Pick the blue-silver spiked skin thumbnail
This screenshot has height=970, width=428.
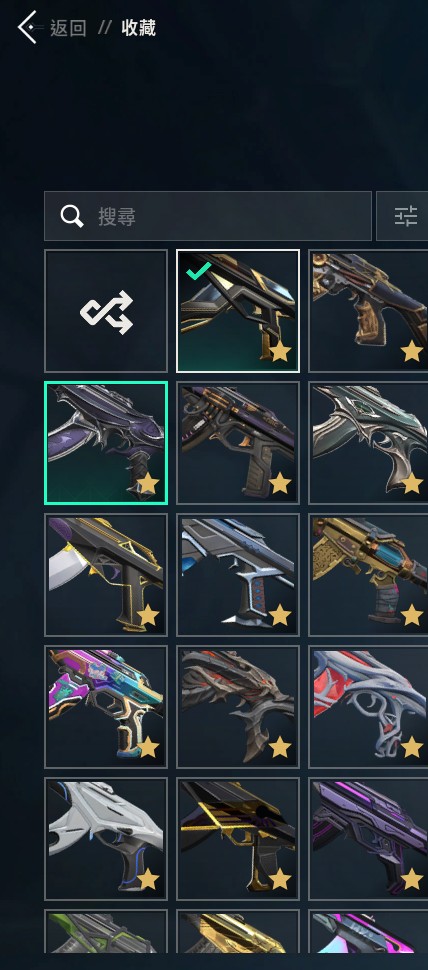tap(238, 575)
